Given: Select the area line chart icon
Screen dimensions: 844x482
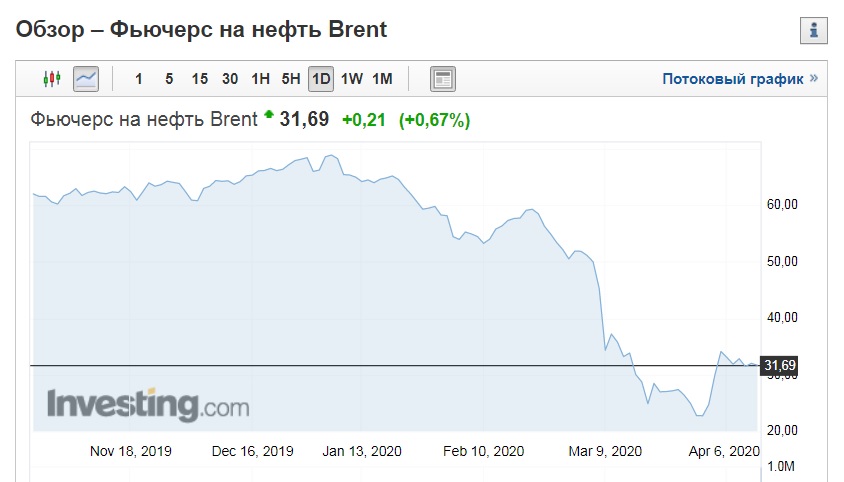Looking at the screenshot, I should [86, 79].
